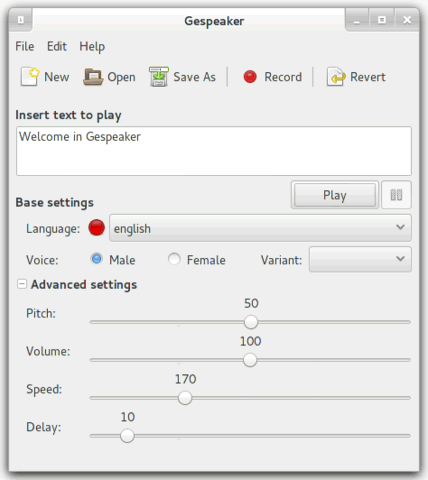
Task: Click the Play button
Action: click(x=335, y=195)
